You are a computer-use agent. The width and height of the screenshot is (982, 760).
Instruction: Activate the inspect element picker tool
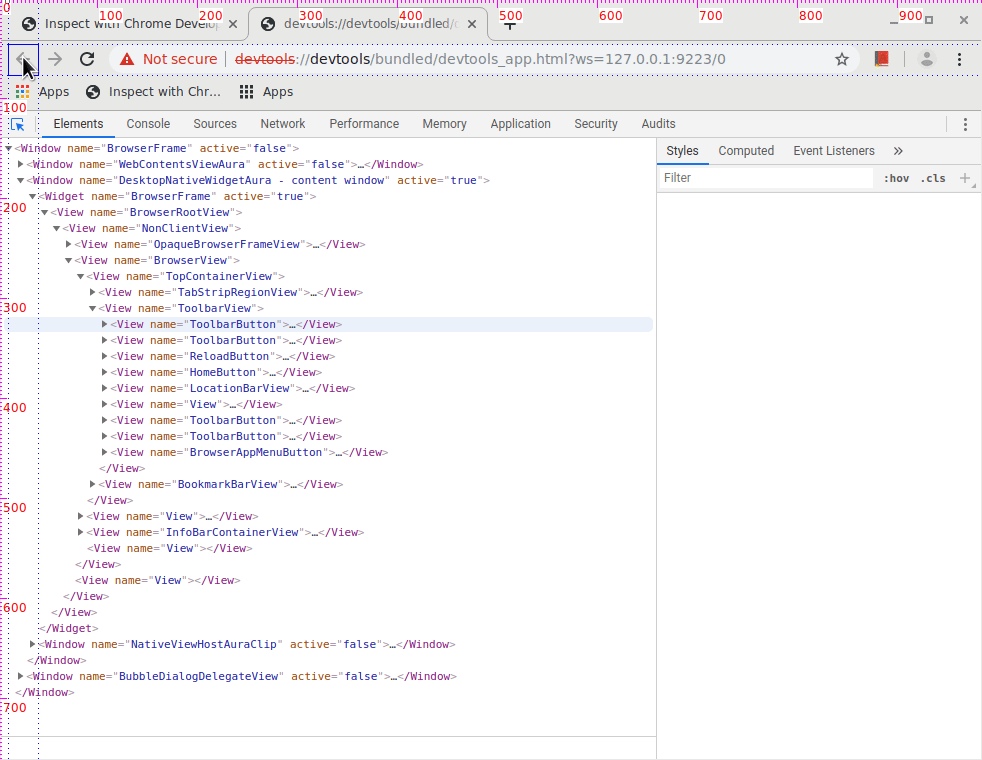coord(17,125)
